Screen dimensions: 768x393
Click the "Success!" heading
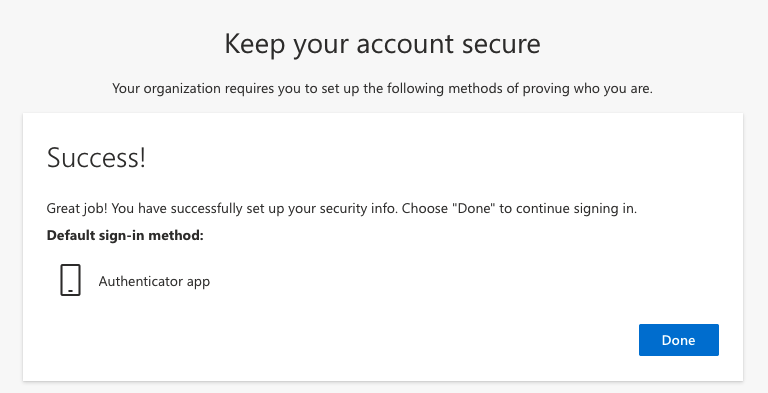pos(96,158)
